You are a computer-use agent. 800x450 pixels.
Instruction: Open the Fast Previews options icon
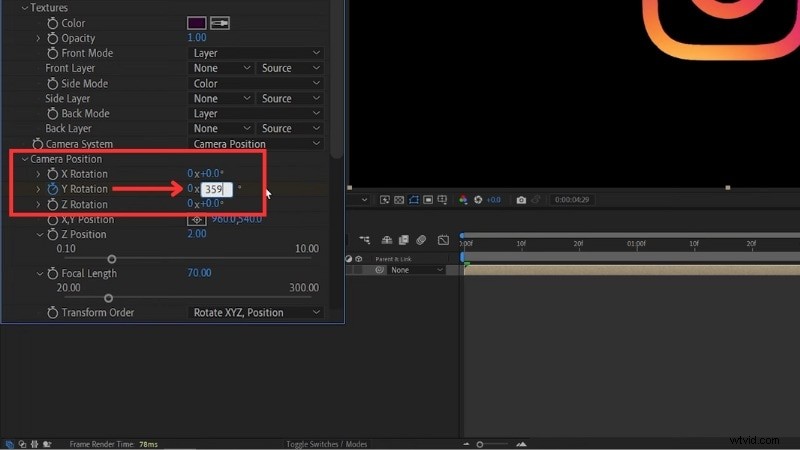coord(385,199)
